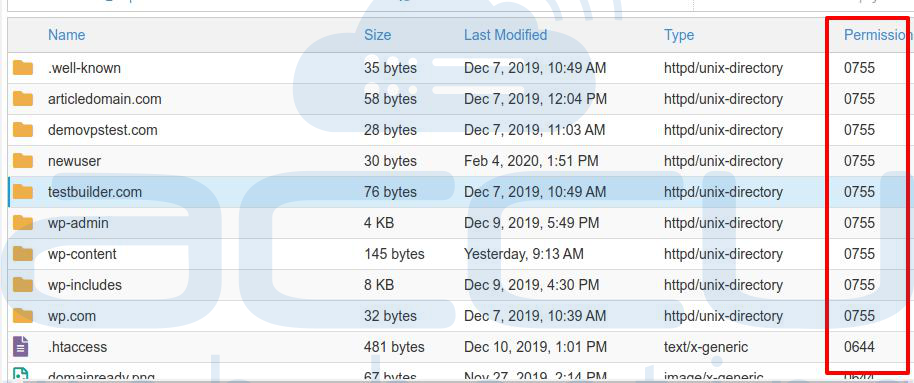Image resolution: width=914 pixels, height=383 pixels.
Task: Select the .well-known folder name
Action: click(x=85, y=68)
